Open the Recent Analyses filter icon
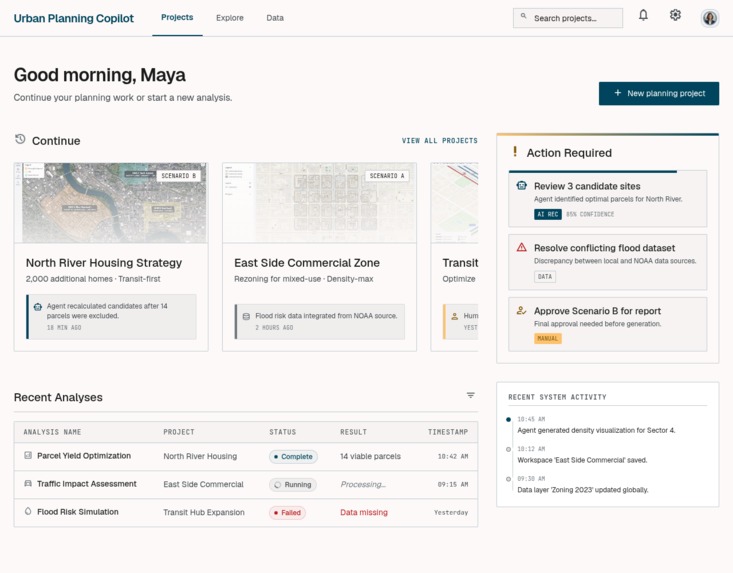 (x=471, y=395)
